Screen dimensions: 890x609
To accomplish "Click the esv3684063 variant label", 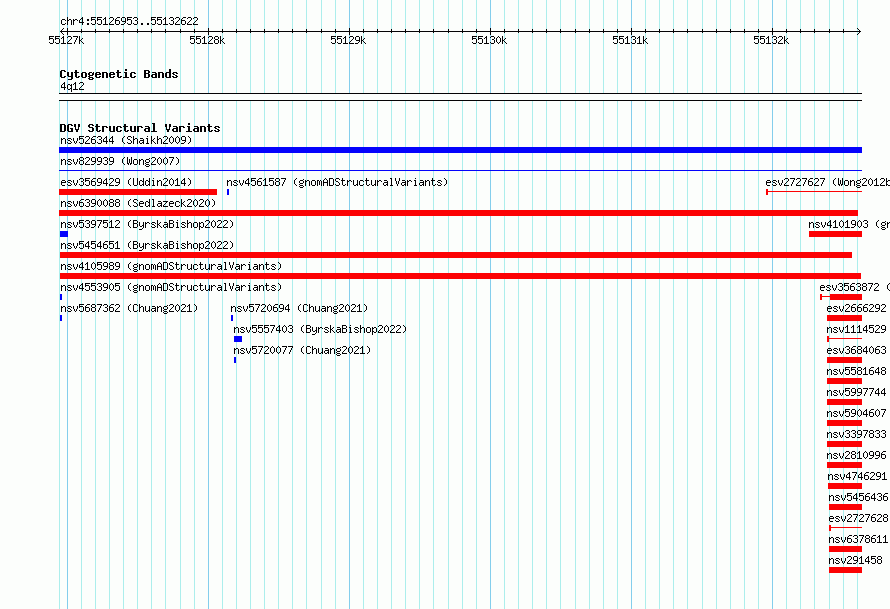I will coord(856,350).
